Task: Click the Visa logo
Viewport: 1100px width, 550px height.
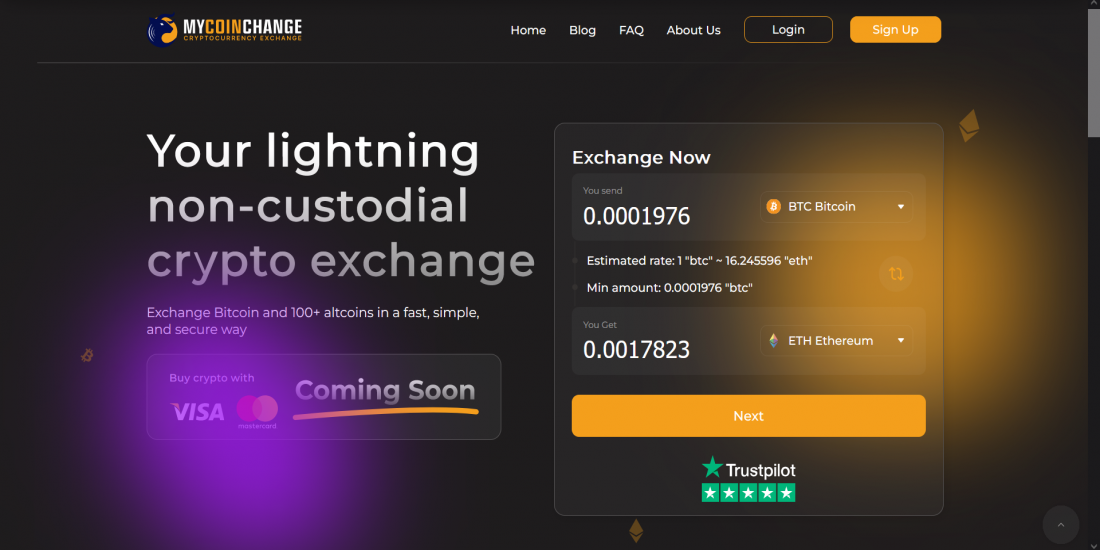Action: click(198, 411)
